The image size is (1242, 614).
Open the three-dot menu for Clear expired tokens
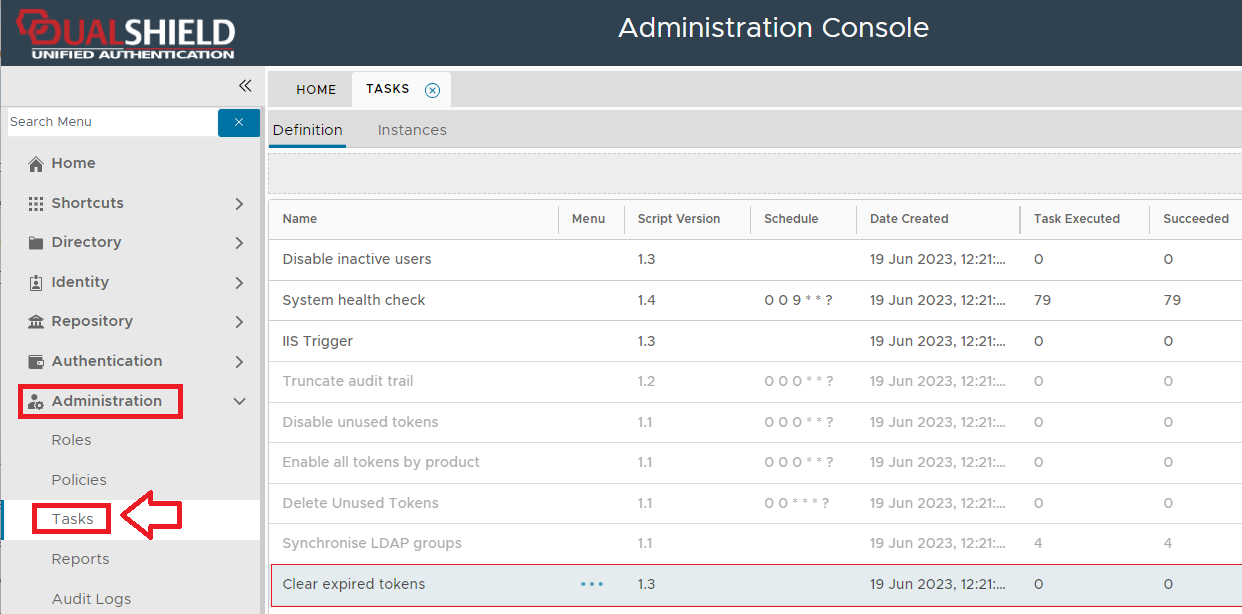(x=592, y=584)
